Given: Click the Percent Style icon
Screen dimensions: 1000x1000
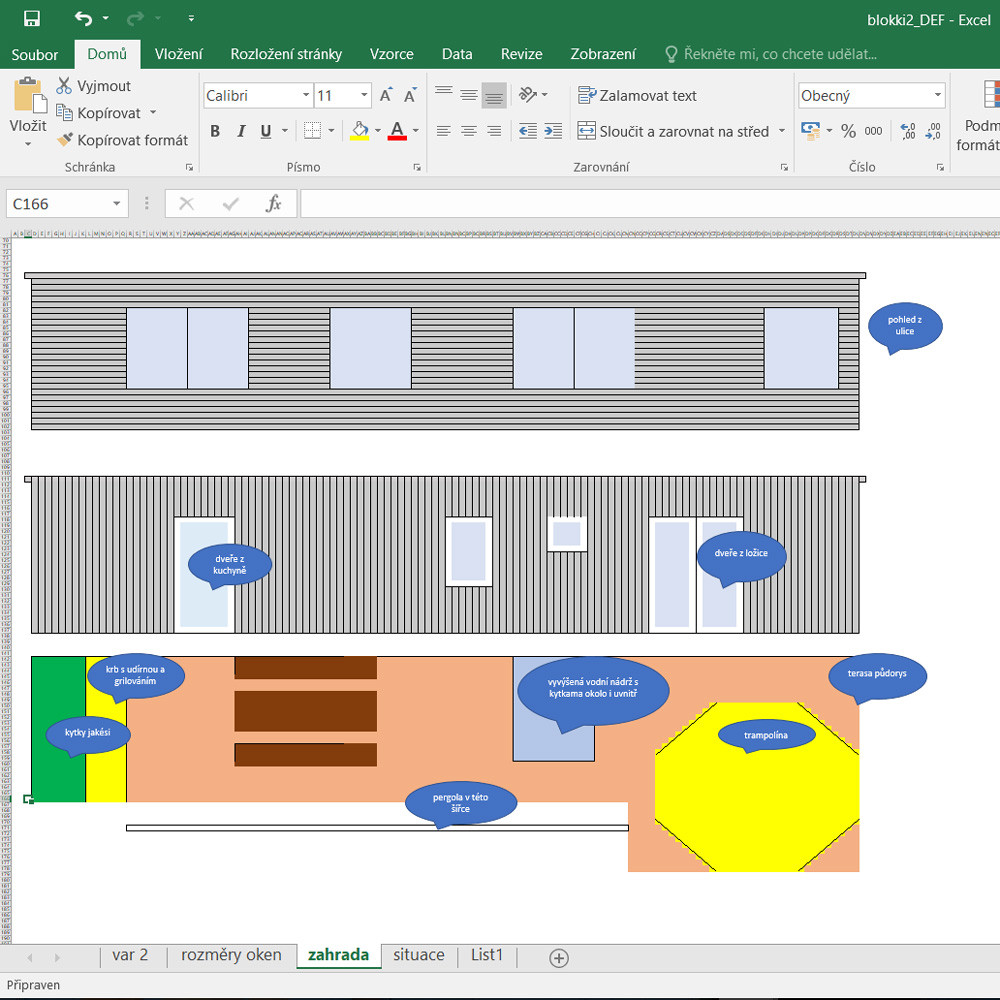Looking at the screenshot, I should [848, 131].
